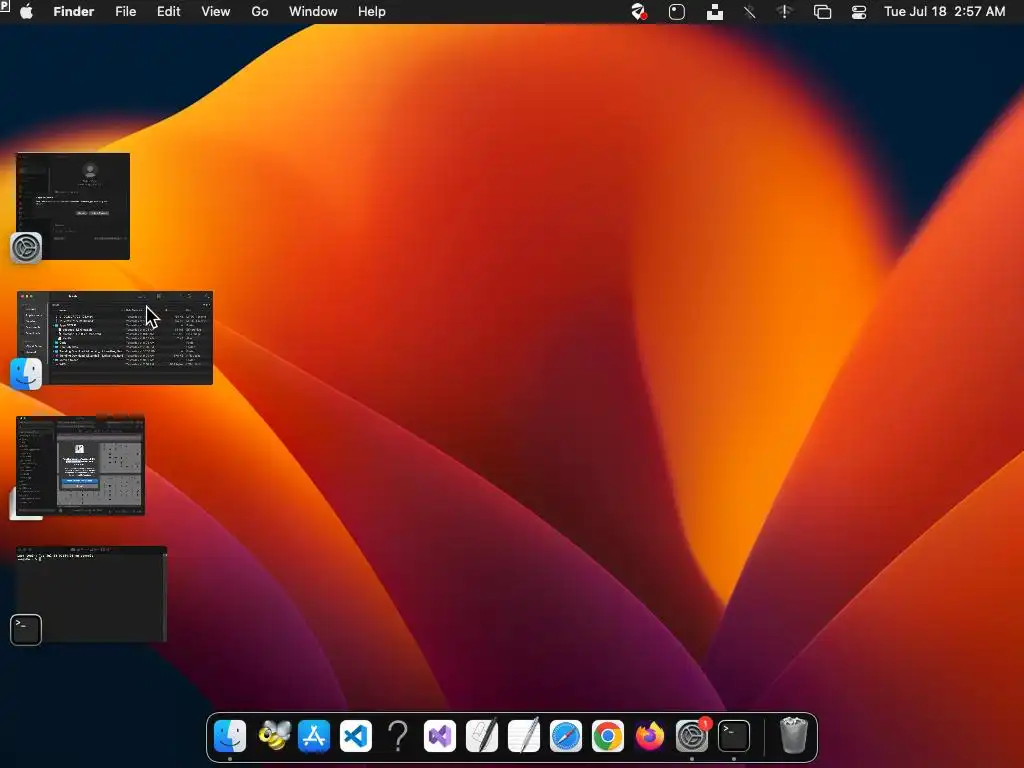The height and width of the screenshot is (768, 1024).
Task: Click the question mark Dock icon
Action: tap(398, 736)
